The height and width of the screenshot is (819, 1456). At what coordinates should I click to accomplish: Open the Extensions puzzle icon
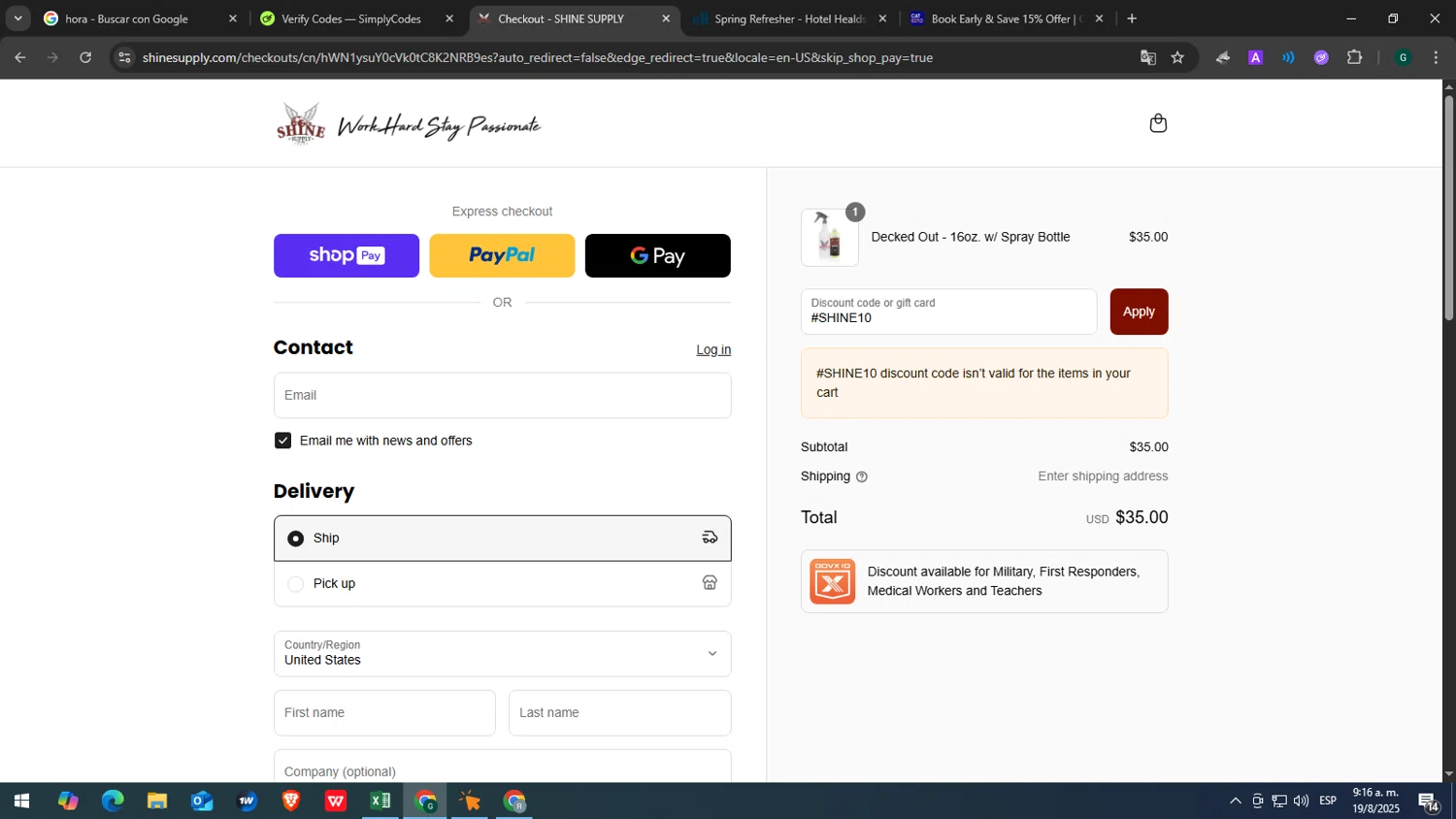pyautogui.click(x=1355, y=57)
